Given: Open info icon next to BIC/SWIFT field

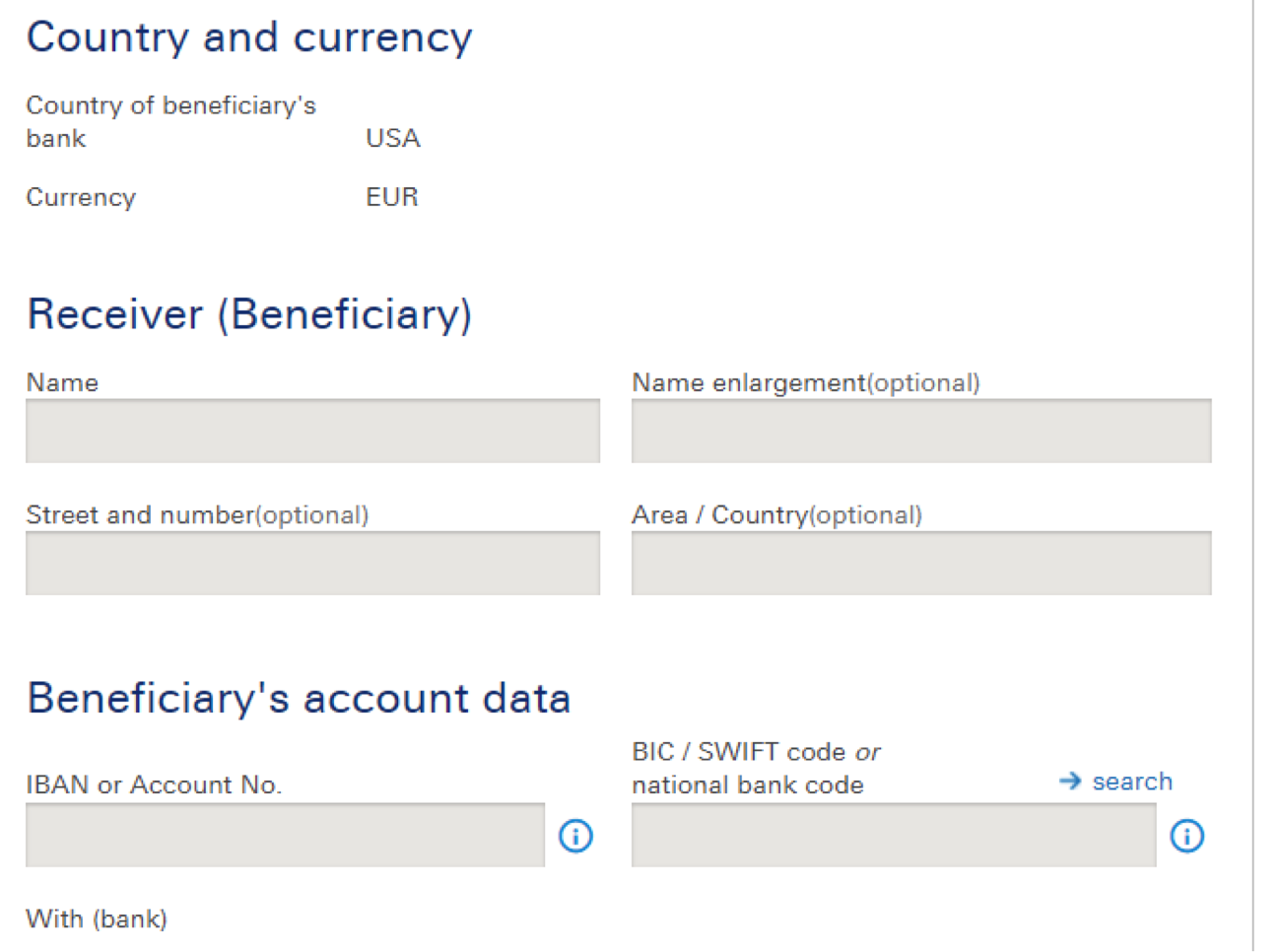Looking at the screenshot, I should (1186, 836).
